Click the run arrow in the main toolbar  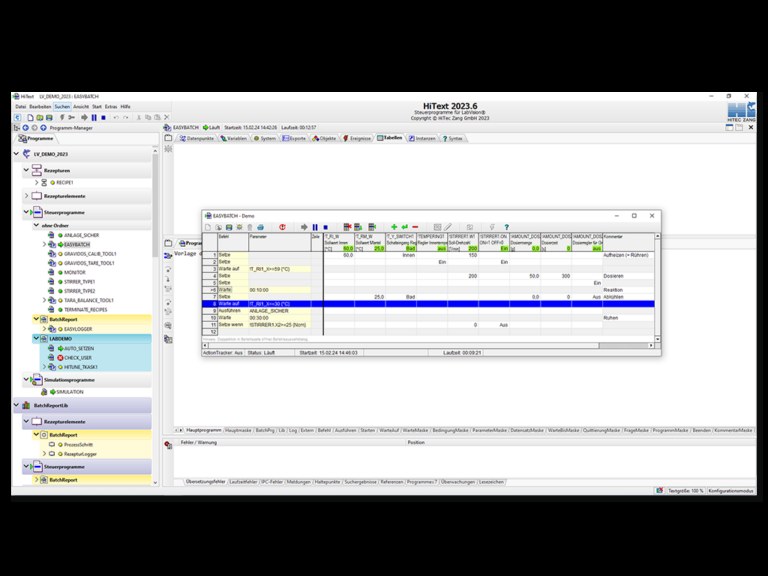coord(84,118)
